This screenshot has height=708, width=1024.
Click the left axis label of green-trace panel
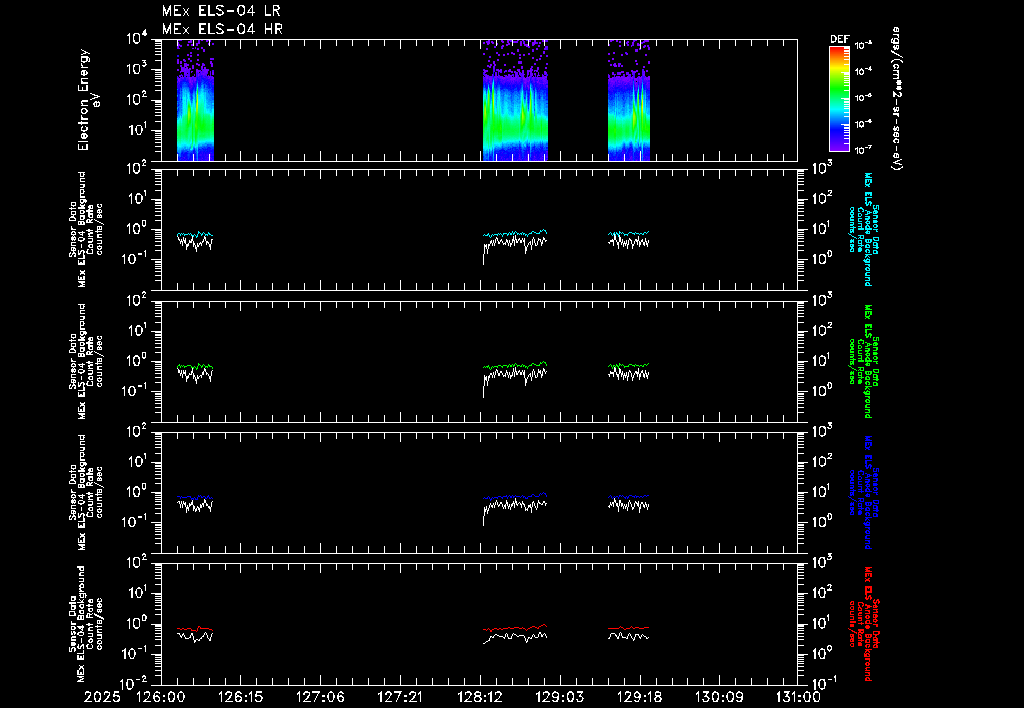[x=86, y=361]
